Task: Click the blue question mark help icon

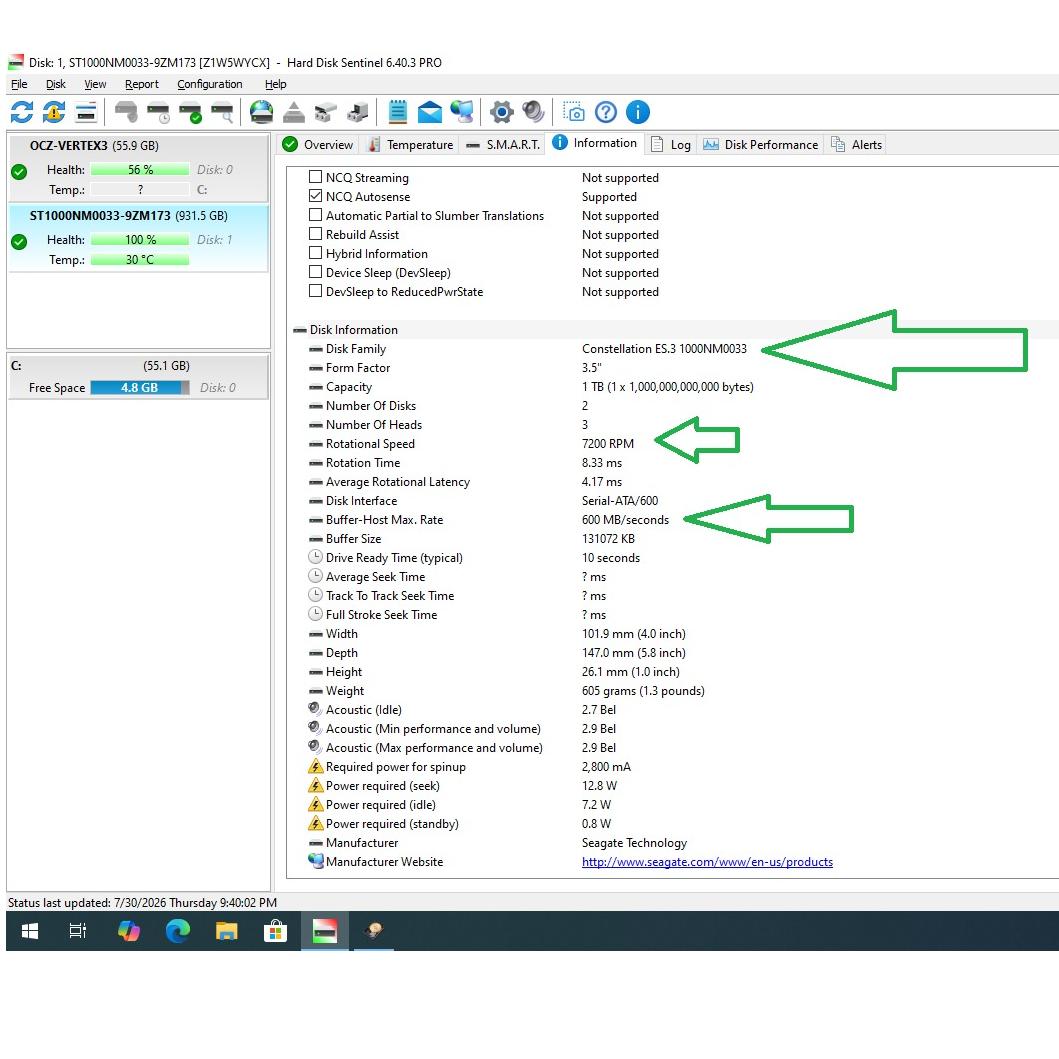Action: pyautogui.click(x=606, y=112)
